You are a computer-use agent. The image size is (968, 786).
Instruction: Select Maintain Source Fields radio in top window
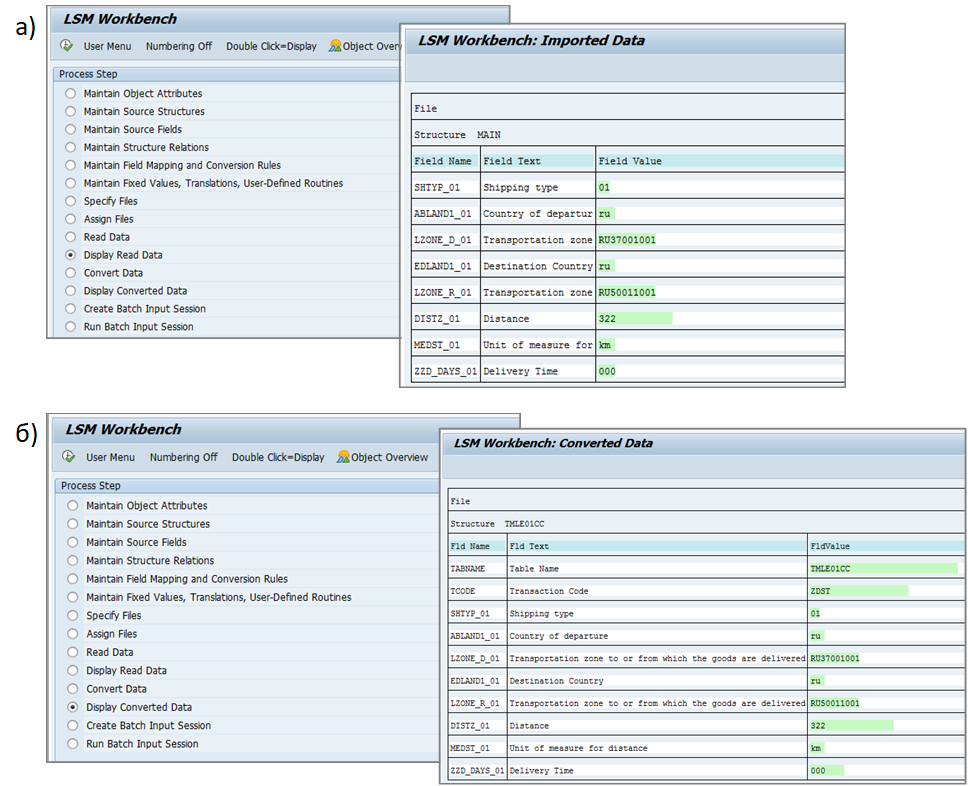(70, 129)
